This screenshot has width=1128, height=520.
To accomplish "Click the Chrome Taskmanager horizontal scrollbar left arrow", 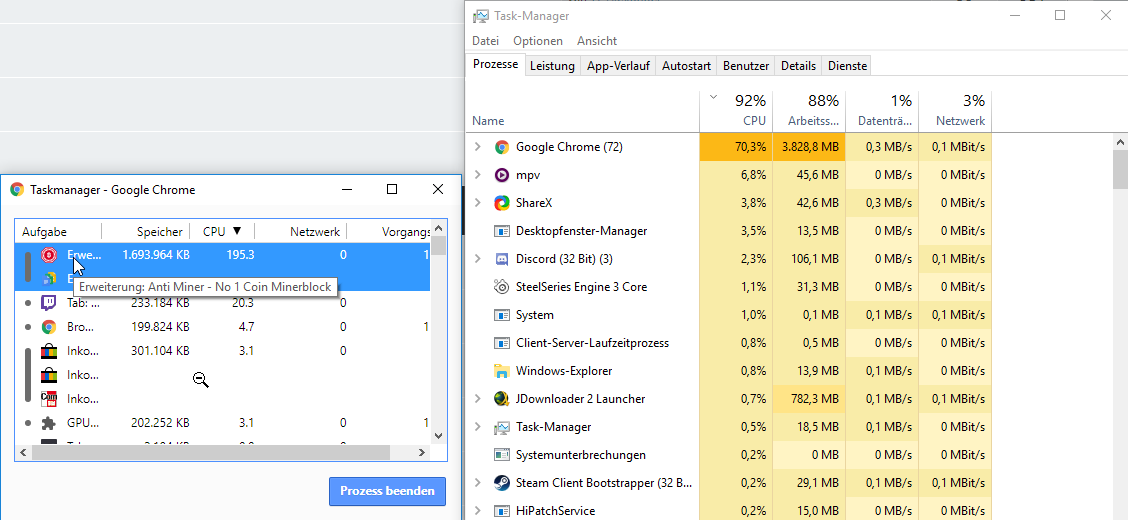I will [x=23, y=452].
